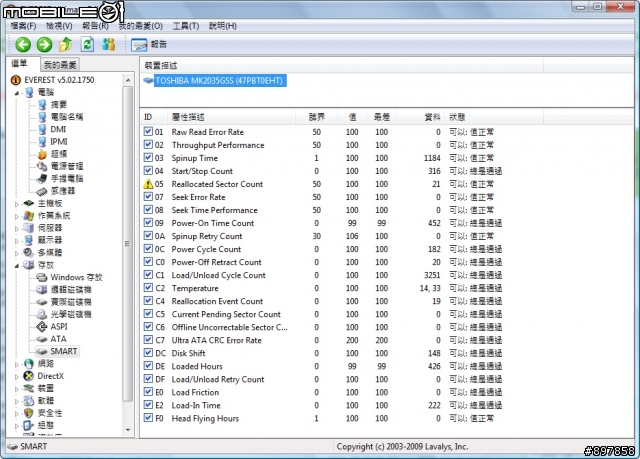Screen dimensions: 640x459
Task: Click the tree scrollbar down arrow
Action: point(128,430)
